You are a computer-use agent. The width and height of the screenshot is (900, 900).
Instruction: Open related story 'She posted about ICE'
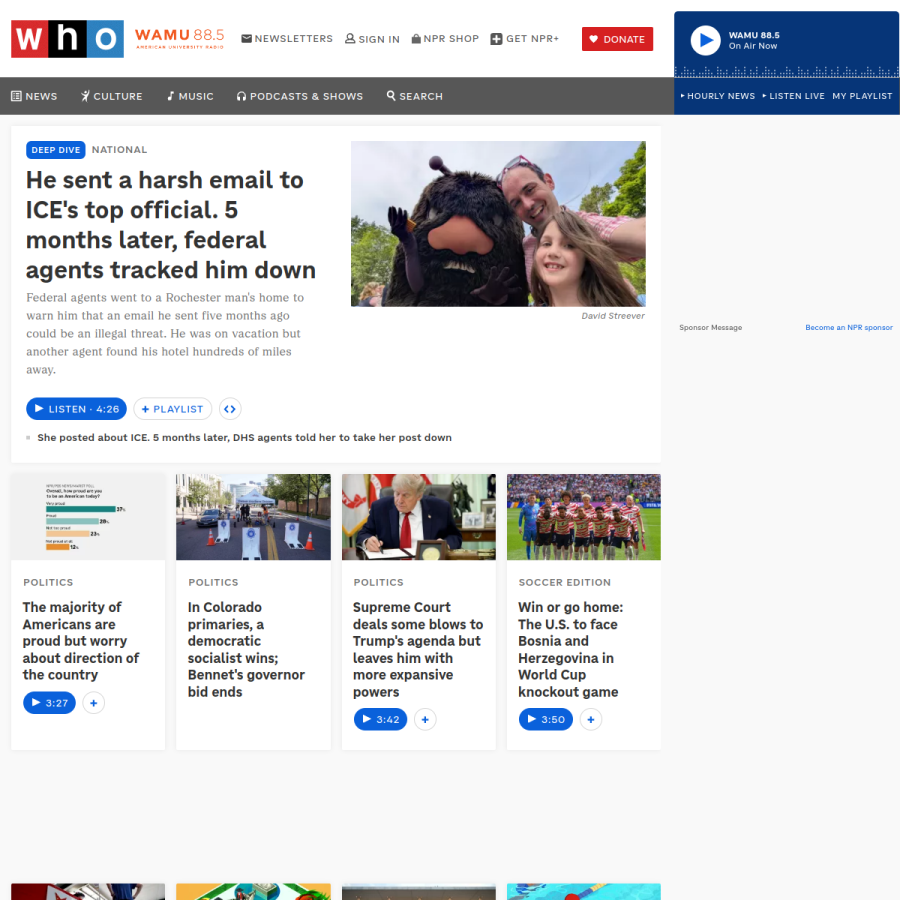[x=245, y=437]
